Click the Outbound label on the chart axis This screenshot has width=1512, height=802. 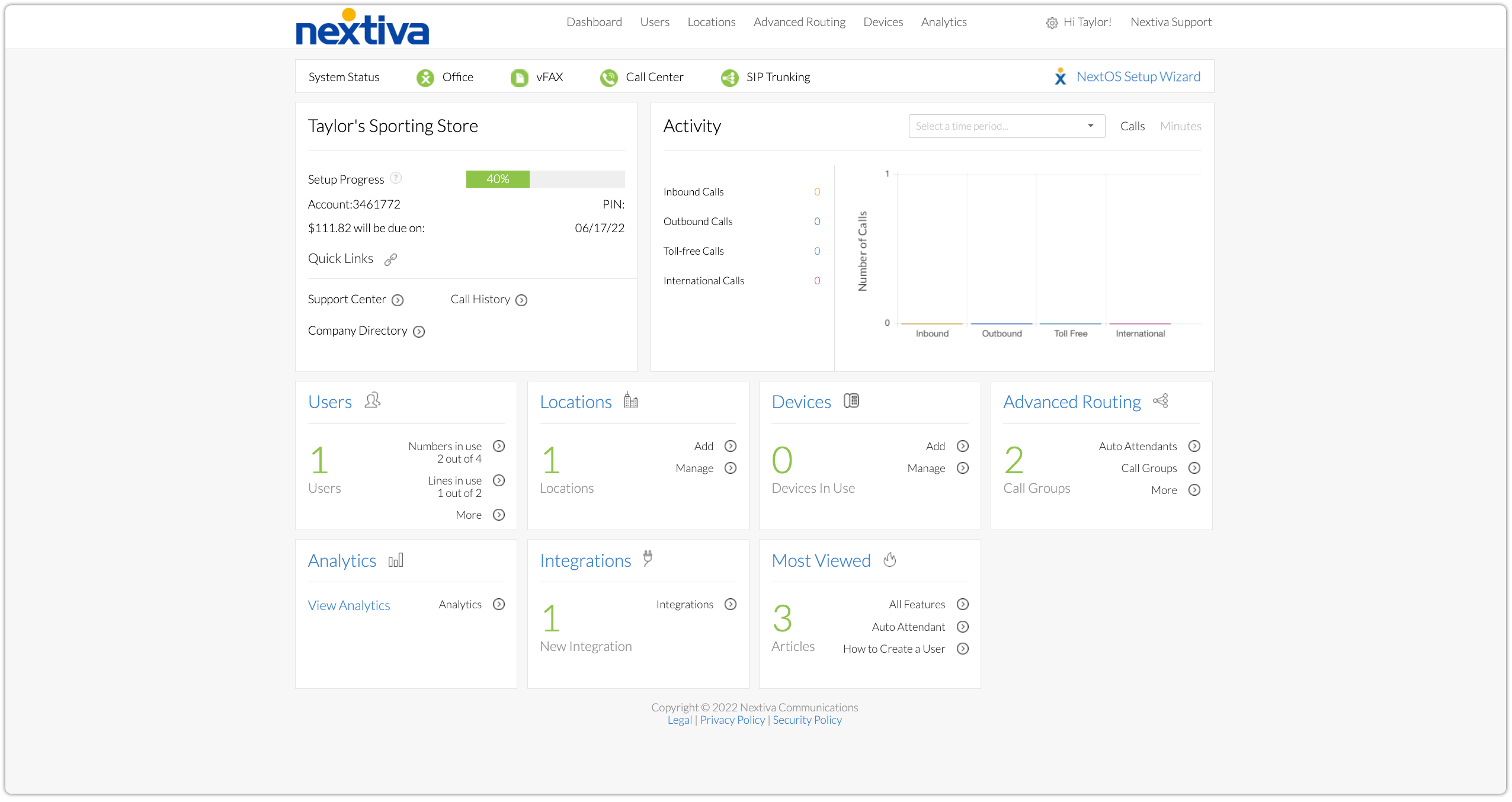(x=1002, y=333)
